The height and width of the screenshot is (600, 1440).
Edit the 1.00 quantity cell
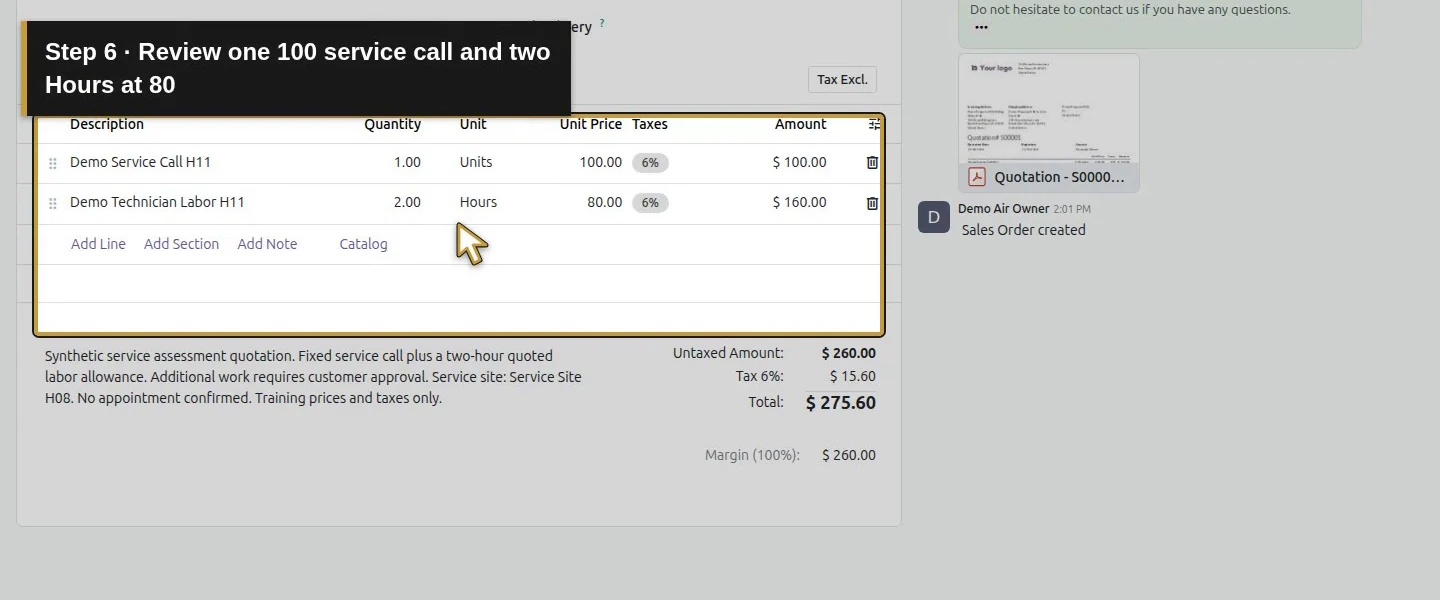[x=407, y=162]
